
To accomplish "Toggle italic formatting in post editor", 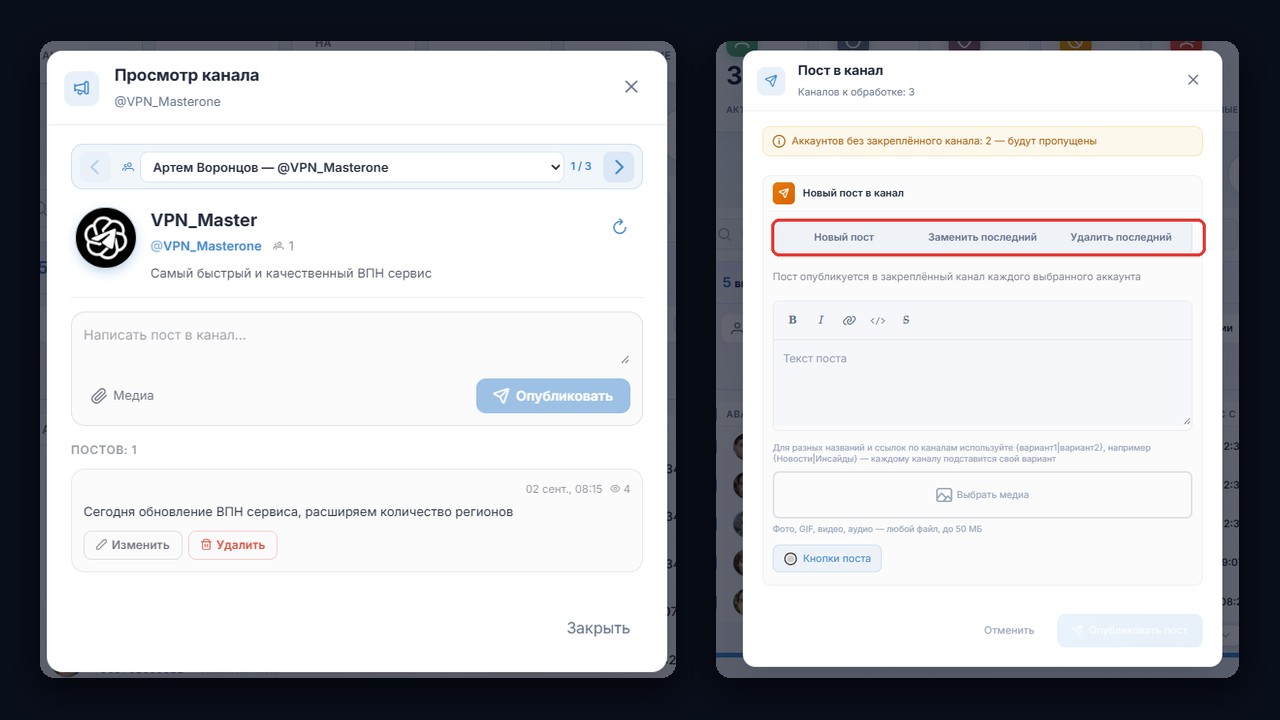I will [821, 320].
